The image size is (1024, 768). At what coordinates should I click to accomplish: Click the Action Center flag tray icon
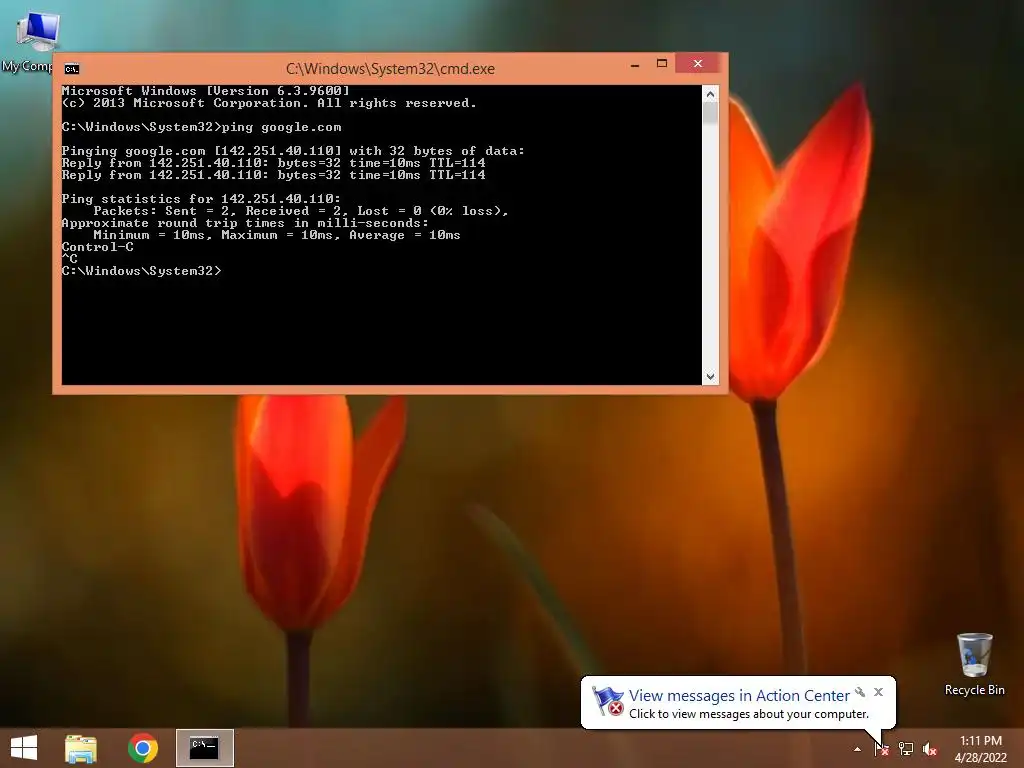882,748
